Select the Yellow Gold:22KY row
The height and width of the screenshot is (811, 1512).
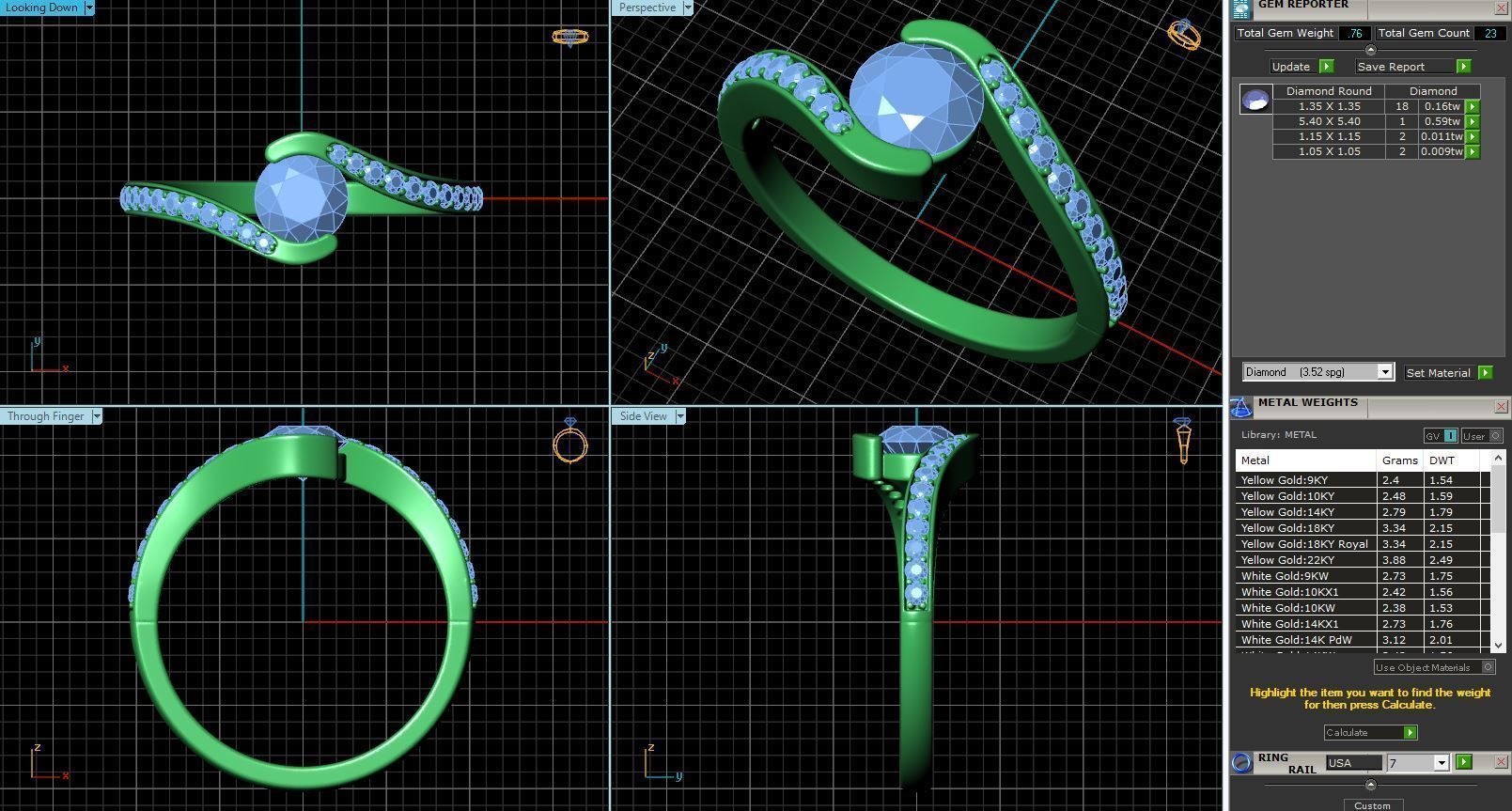[1363, 560]
